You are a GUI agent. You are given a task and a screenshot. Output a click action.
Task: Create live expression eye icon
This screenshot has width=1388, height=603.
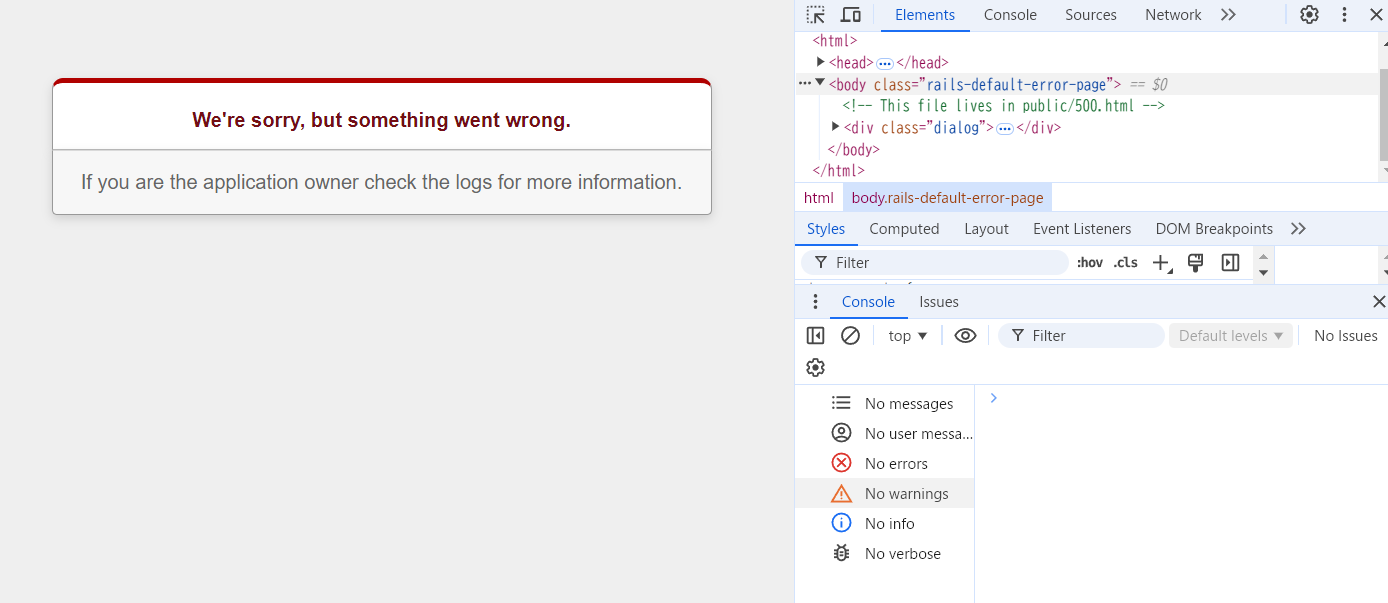coord(965,336)
